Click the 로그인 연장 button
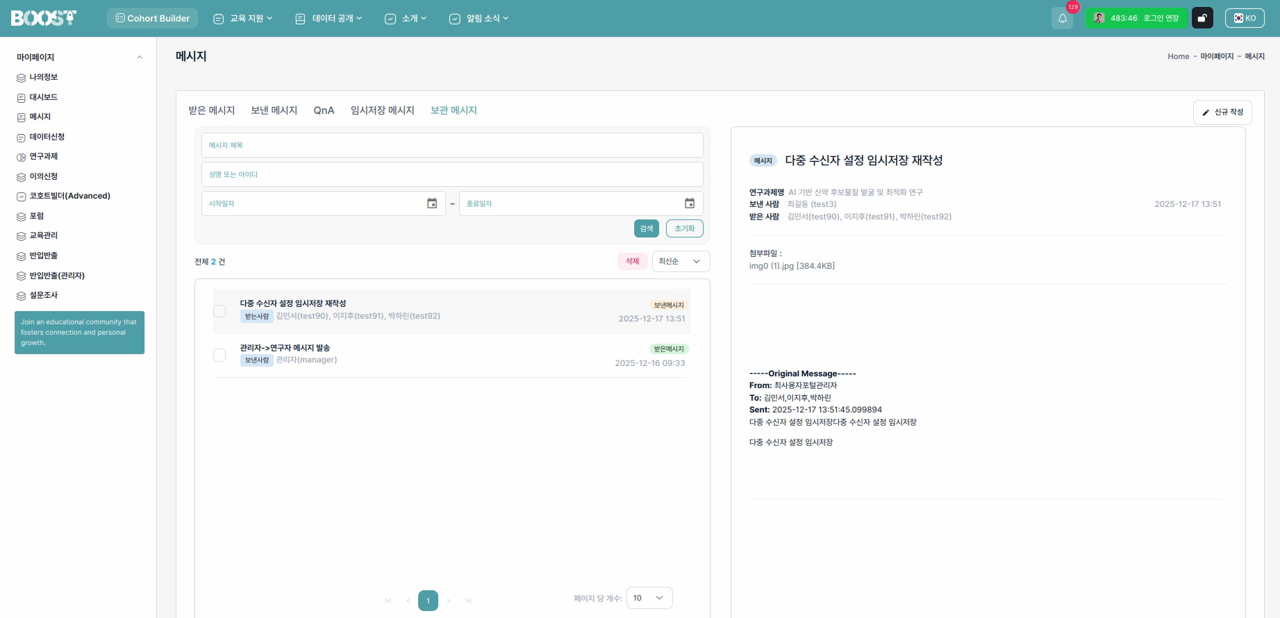Viewport: 1280px width, 618px height. (1160, 18)
